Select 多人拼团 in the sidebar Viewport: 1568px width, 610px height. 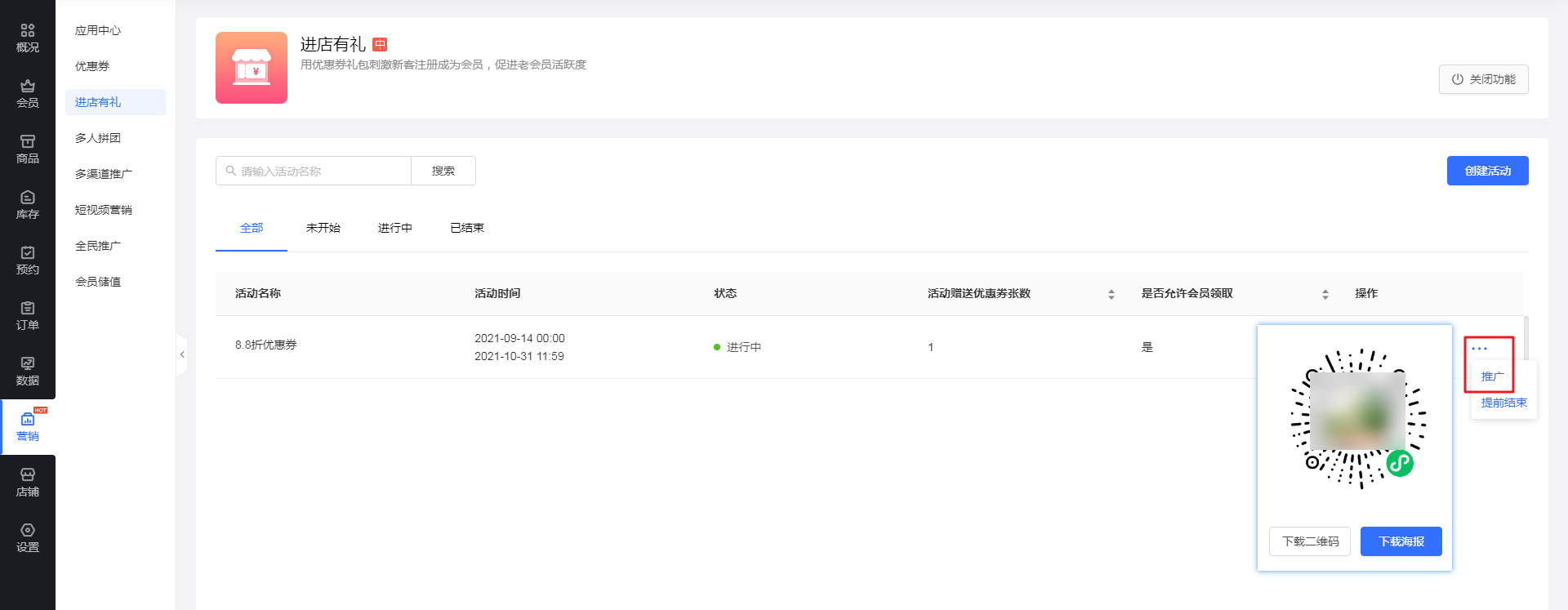pos(98,138)
